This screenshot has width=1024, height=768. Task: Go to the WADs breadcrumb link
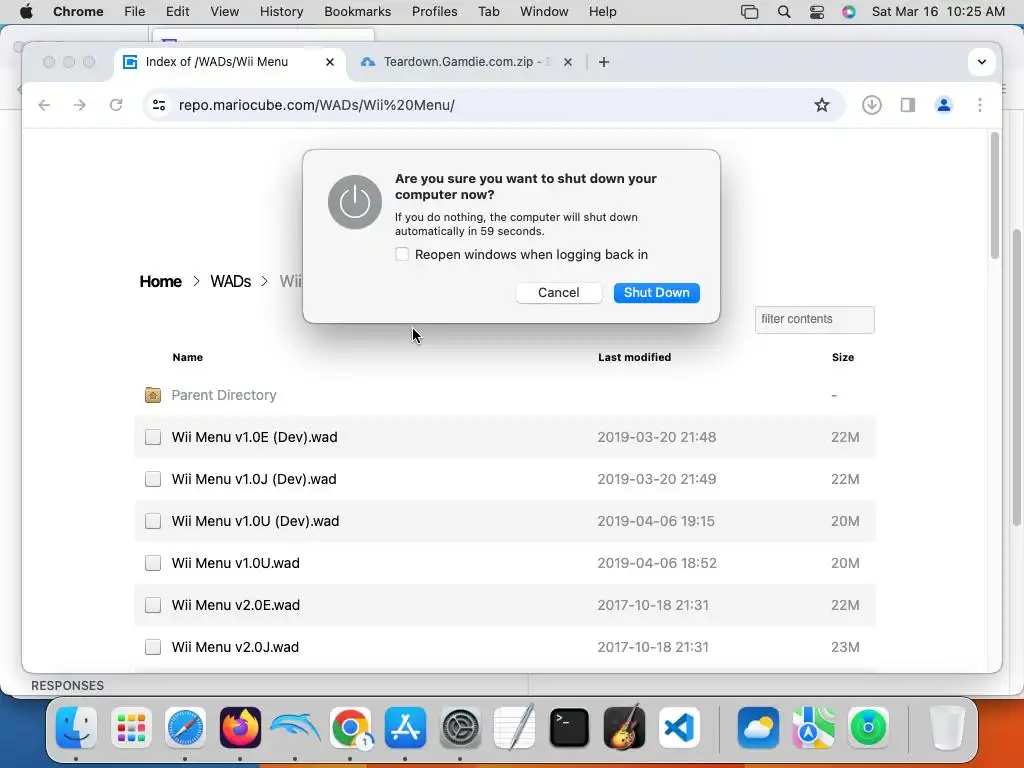coord(231,281)
